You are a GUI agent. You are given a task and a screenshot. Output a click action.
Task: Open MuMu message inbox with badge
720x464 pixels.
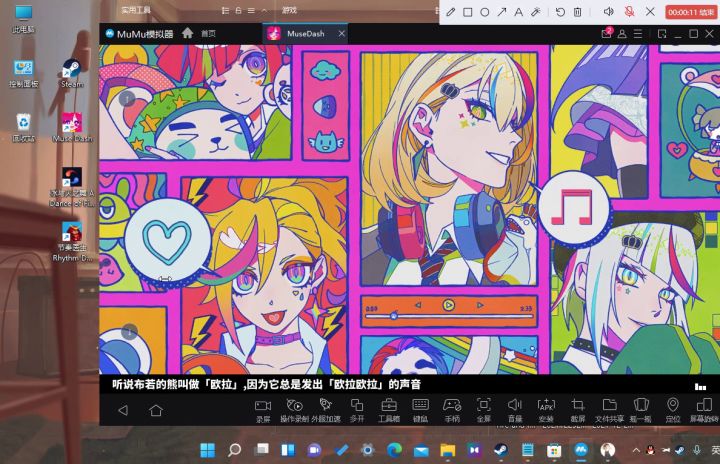607,33
